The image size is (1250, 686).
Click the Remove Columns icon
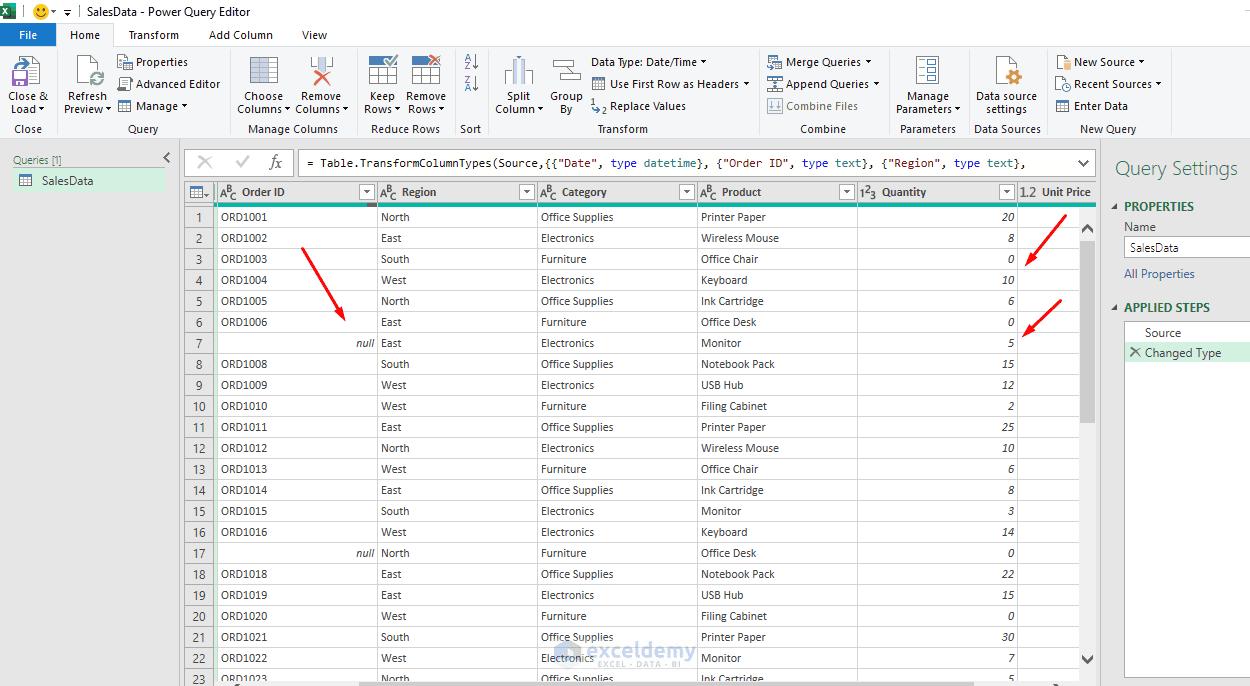tap(321, 72)
